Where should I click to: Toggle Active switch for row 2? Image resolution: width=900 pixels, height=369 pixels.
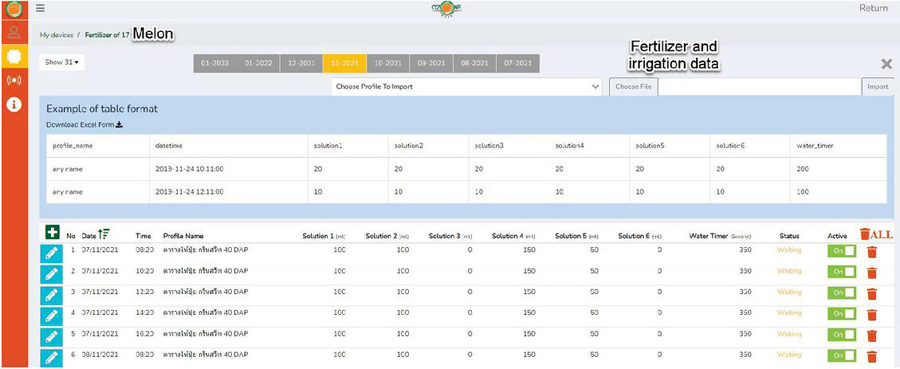(x=841, y=271)
